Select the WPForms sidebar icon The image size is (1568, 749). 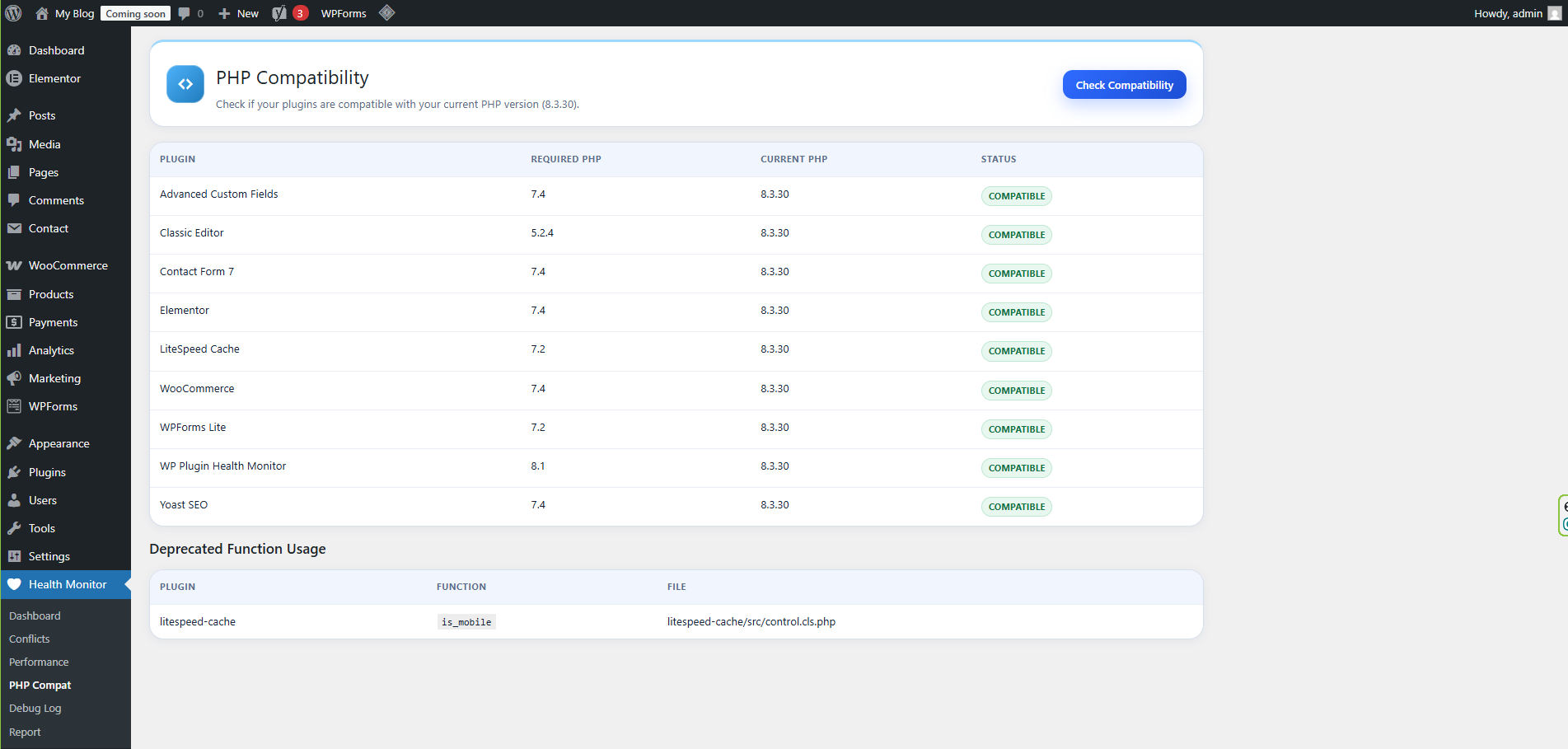pyautogui.click(x=16, y=406)
